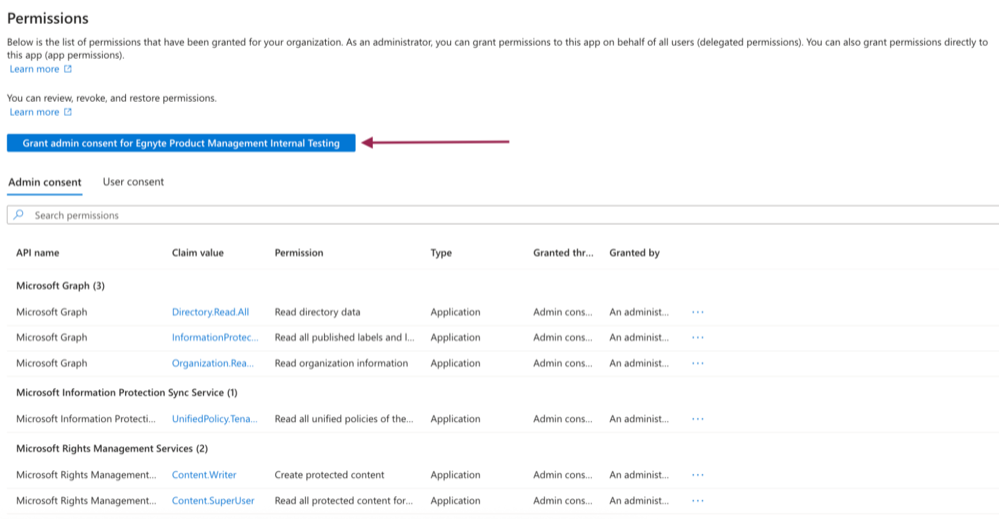
Task: Select the Create protected content permission text
Action: pyautogui.click(x=329, y=475)
